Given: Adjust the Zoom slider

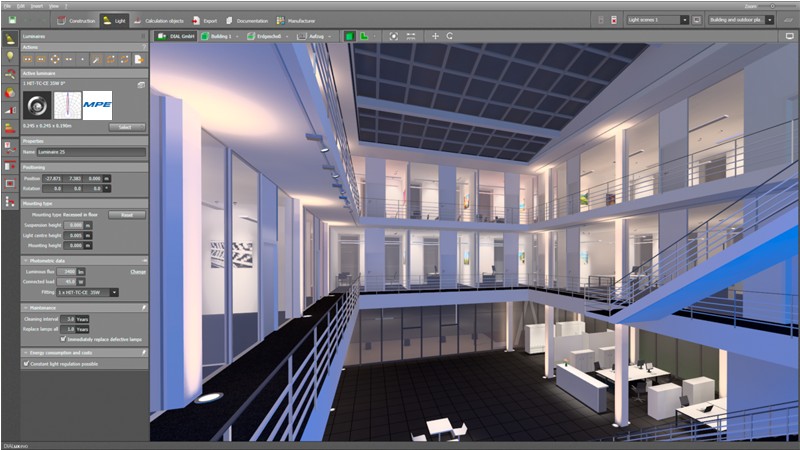Looking at the screenshot, I should pos(776,5).
